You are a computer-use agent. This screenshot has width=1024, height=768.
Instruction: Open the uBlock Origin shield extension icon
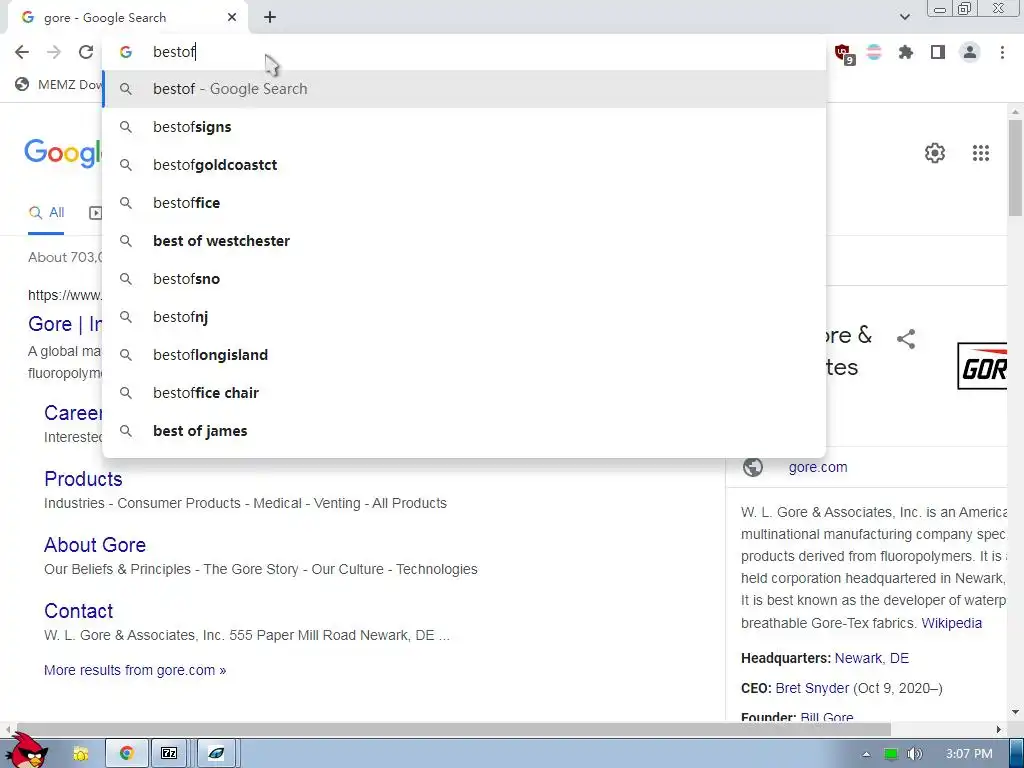[x=843, y=52]
